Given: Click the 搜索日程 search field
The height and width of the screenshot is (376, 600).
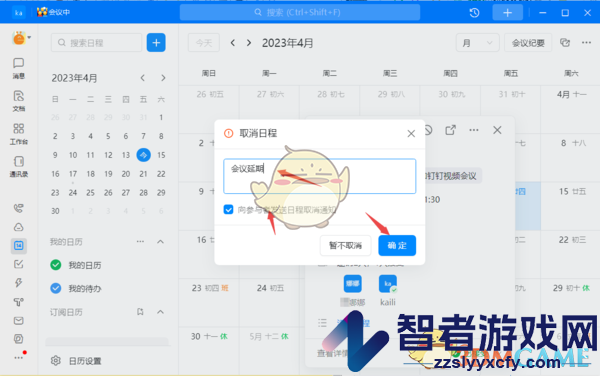Looking at the screenshot, I should 96,42.
